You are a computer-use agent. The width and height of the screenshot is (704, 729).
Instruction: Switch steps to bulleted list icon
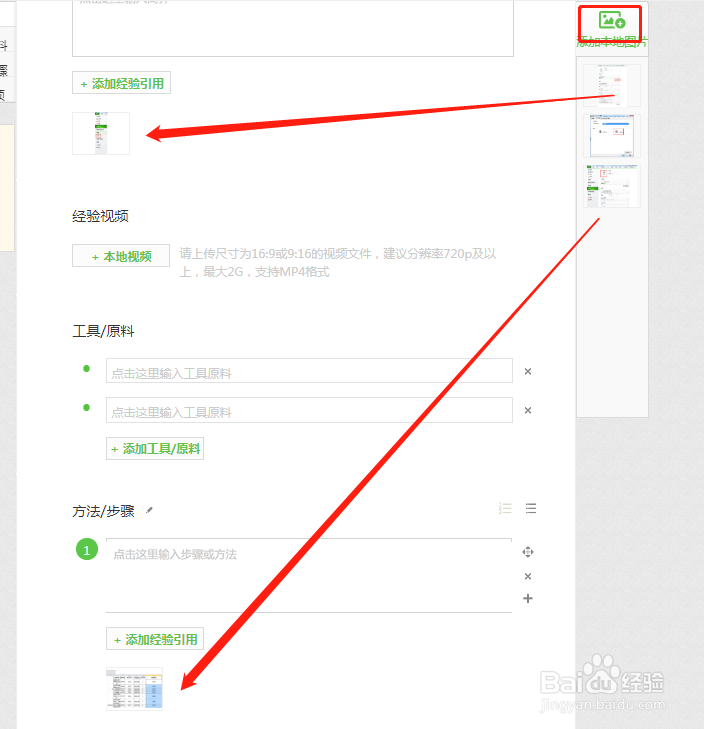click(531, 508)
